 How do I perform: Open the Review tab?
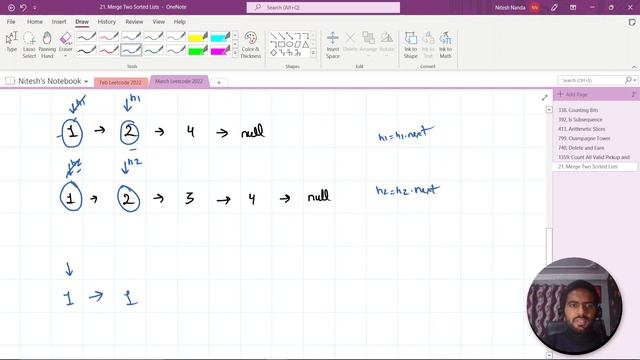[134, 22]
